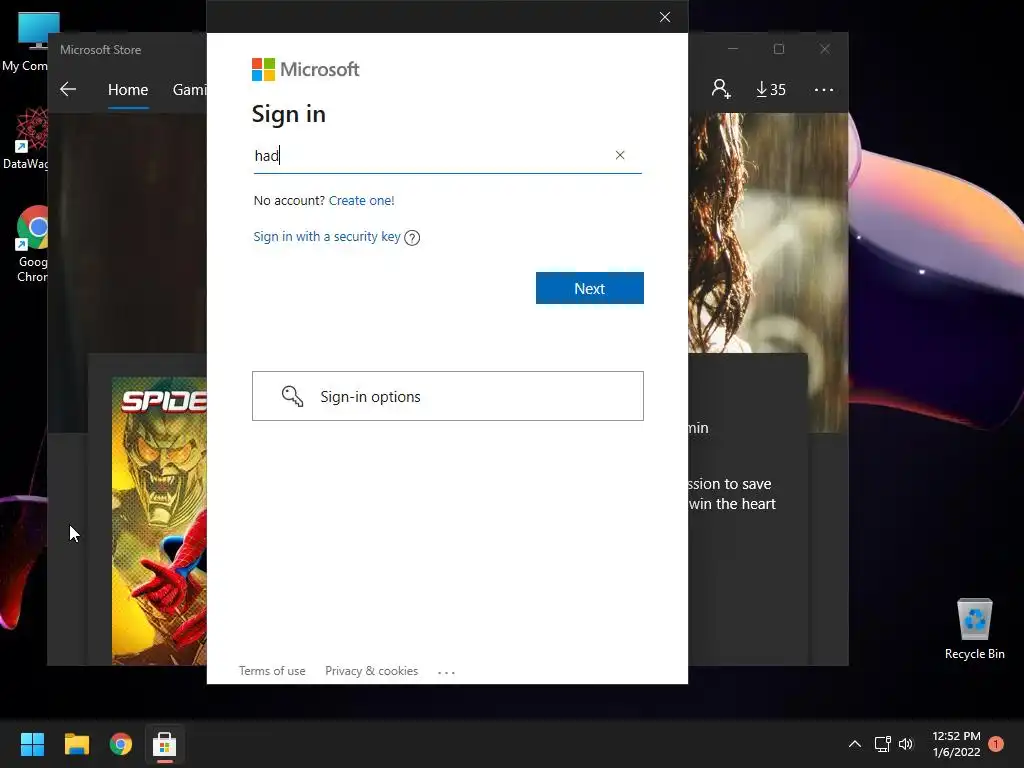Screen dimensions: 1024x768
Task: Select My Computer desktop icon
Action: pyautogui.click(x=29, y=40)
